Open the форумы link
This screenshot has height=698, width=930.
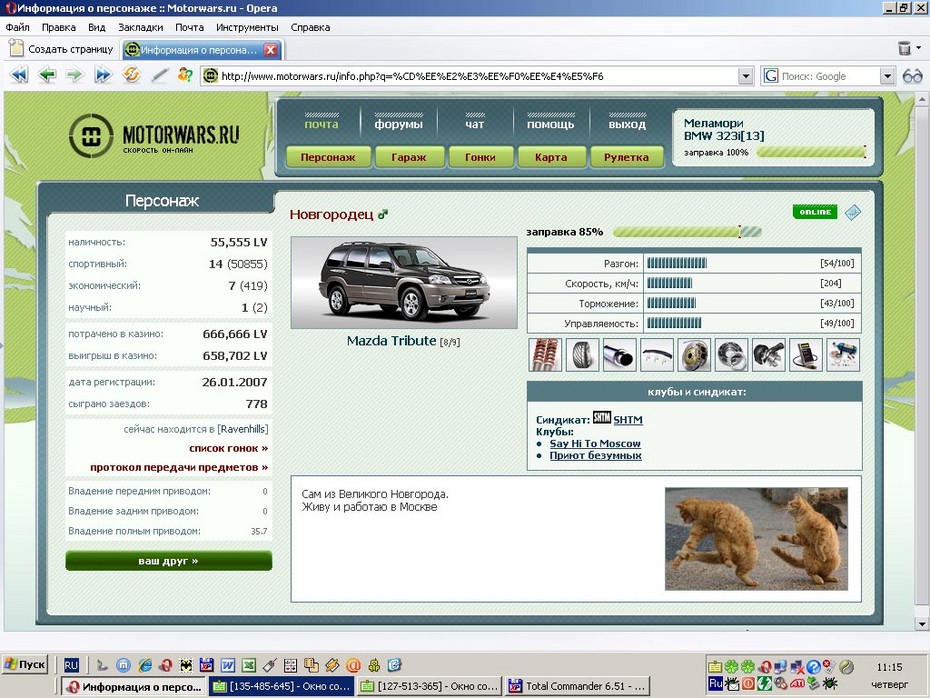399,124
